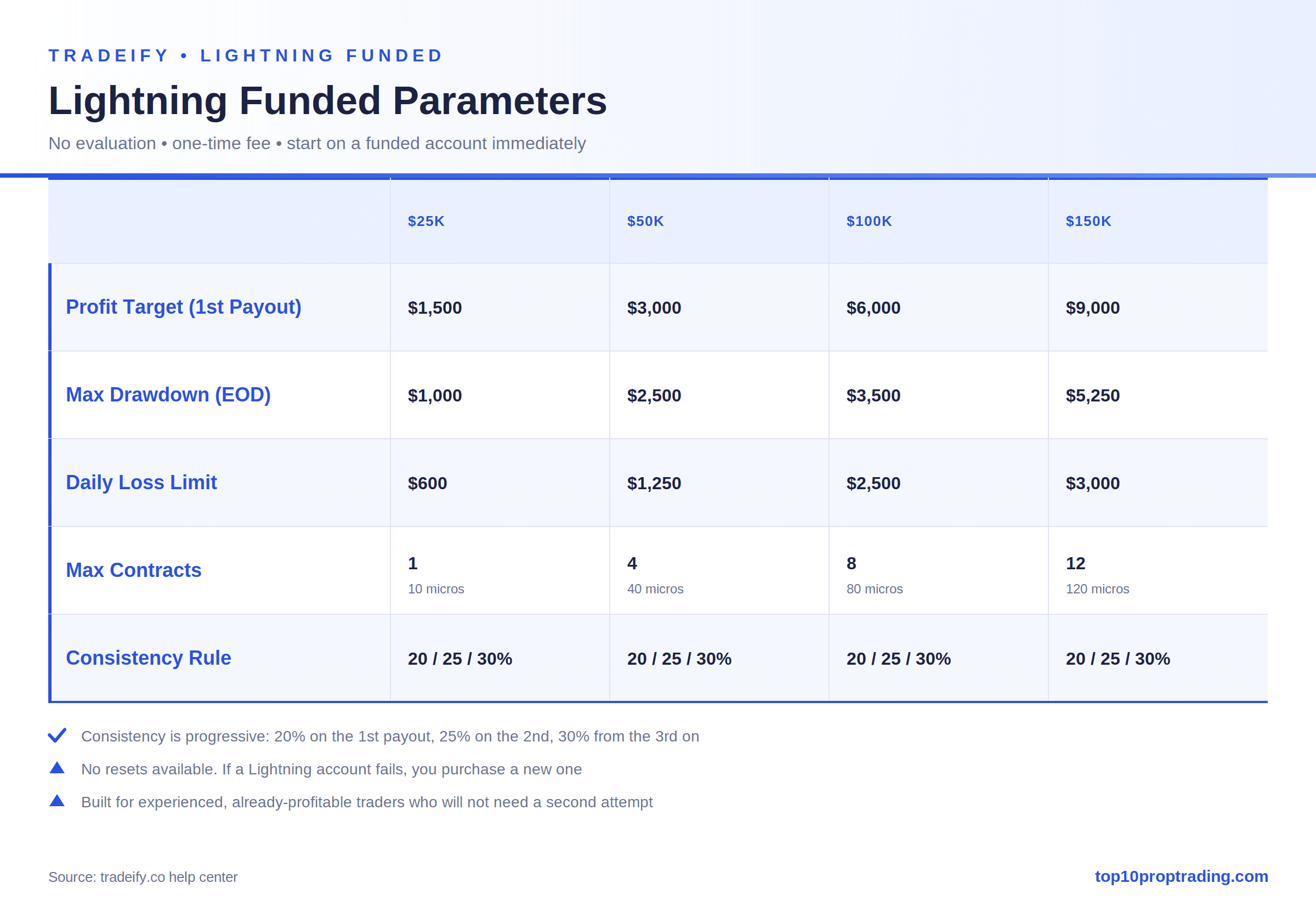Screen dimensions: 1316x906
Task: Click the 'Built for experienced' note text
Action: click(367, 802)
